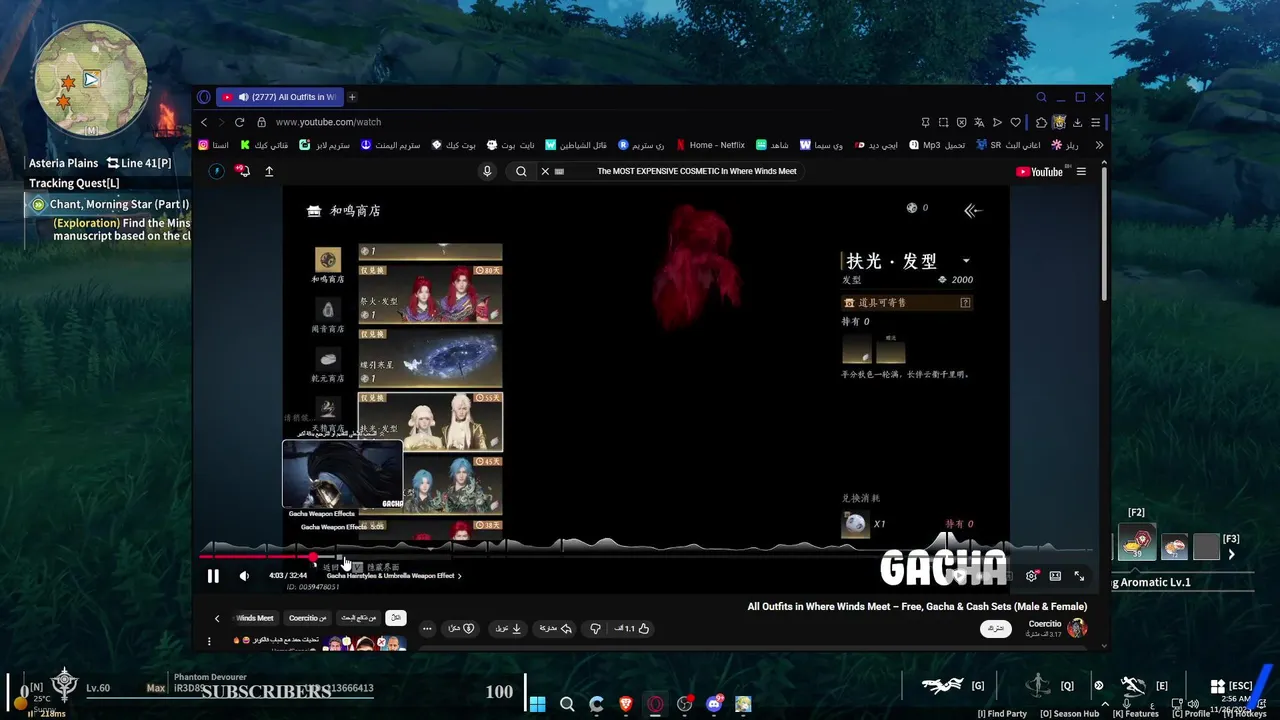This screenshot has width=1280, height=720.
Task: Open the Windows Start menu
Action: 537,704
